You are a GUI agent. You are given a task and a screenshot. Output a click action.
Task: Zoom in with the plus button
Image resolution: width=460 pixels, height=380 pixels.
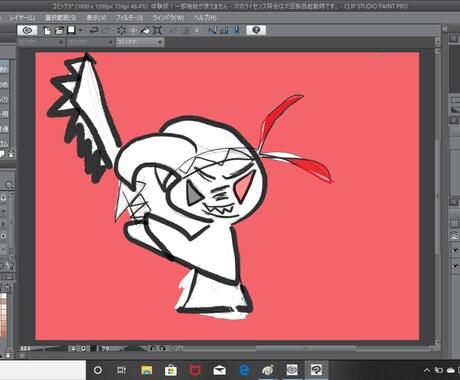(x=83, y=349)
